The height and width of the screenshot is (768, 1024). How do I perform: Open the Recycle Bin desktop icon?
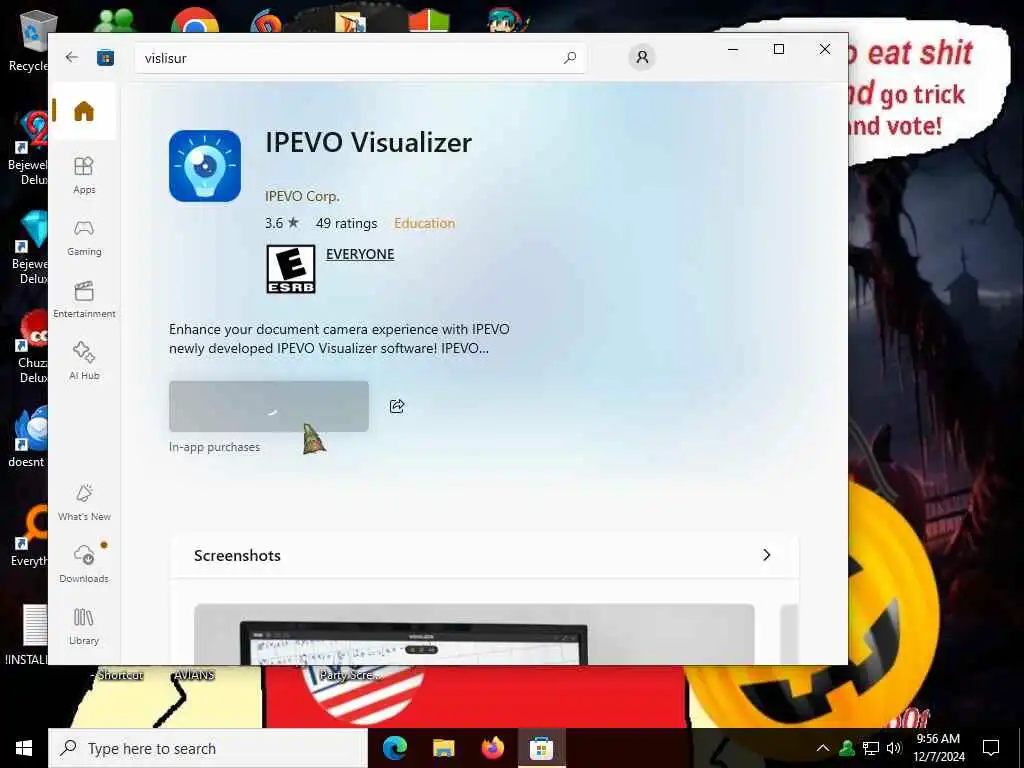(27, 40)
